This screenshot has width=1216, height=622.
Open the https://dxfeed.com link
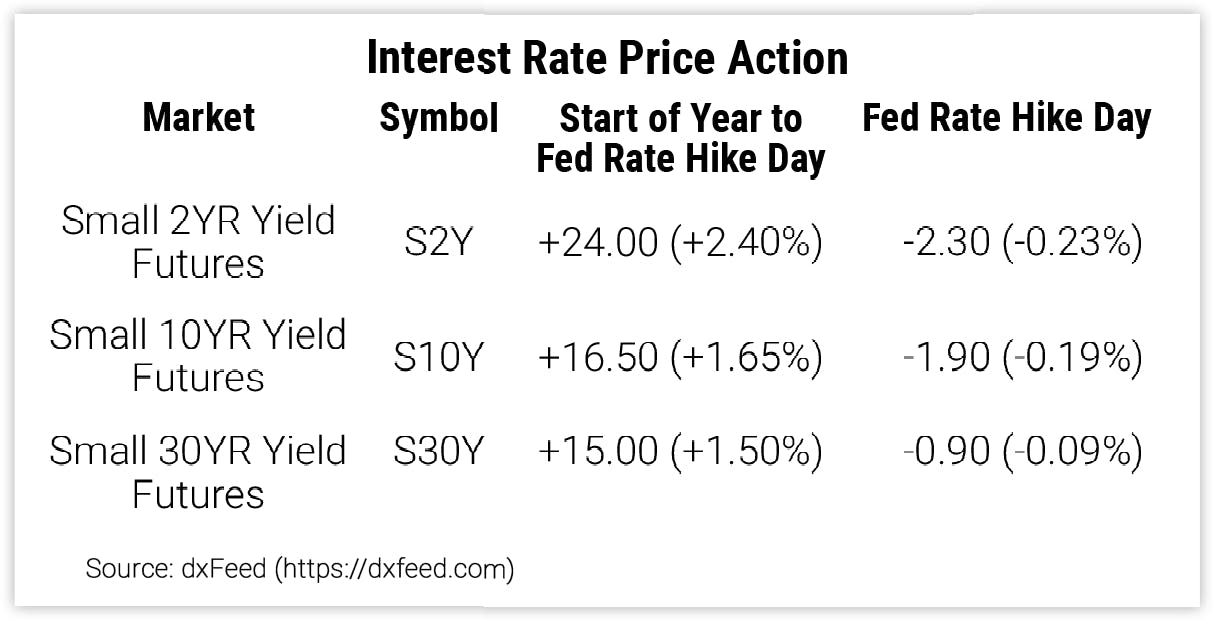[x=396, y=570]
